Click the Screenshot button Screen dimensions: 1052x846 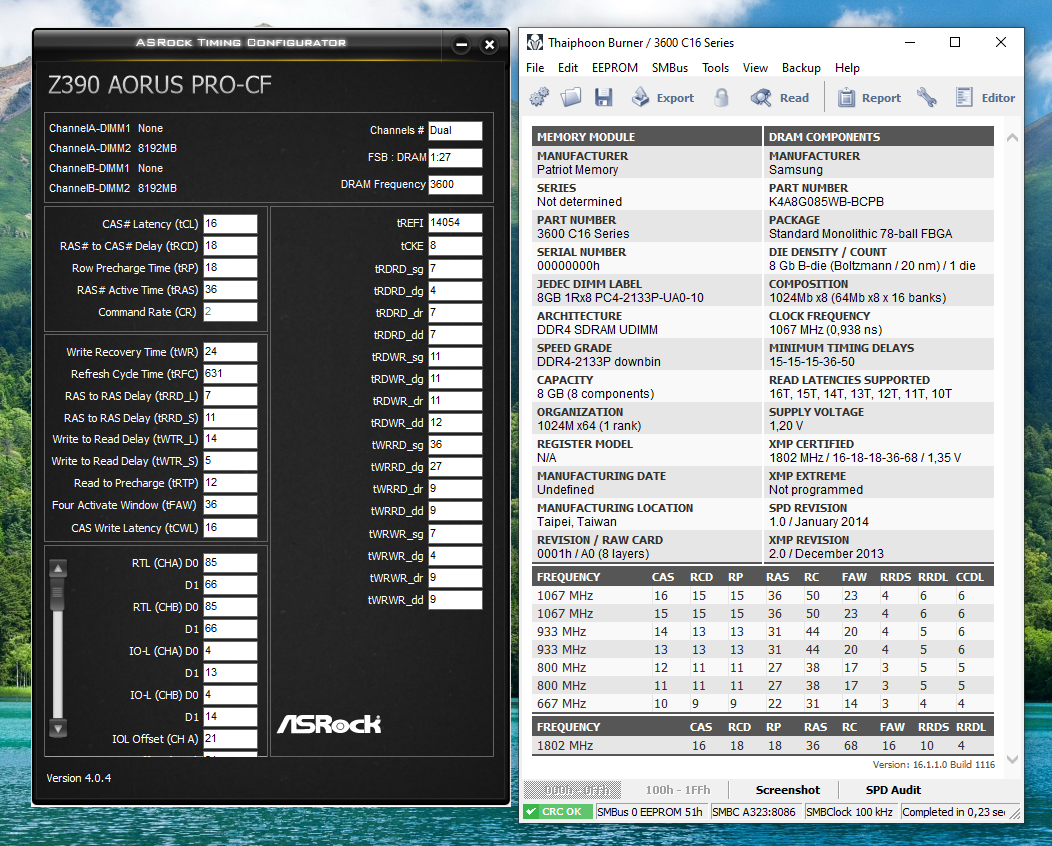tap(788, 790)
